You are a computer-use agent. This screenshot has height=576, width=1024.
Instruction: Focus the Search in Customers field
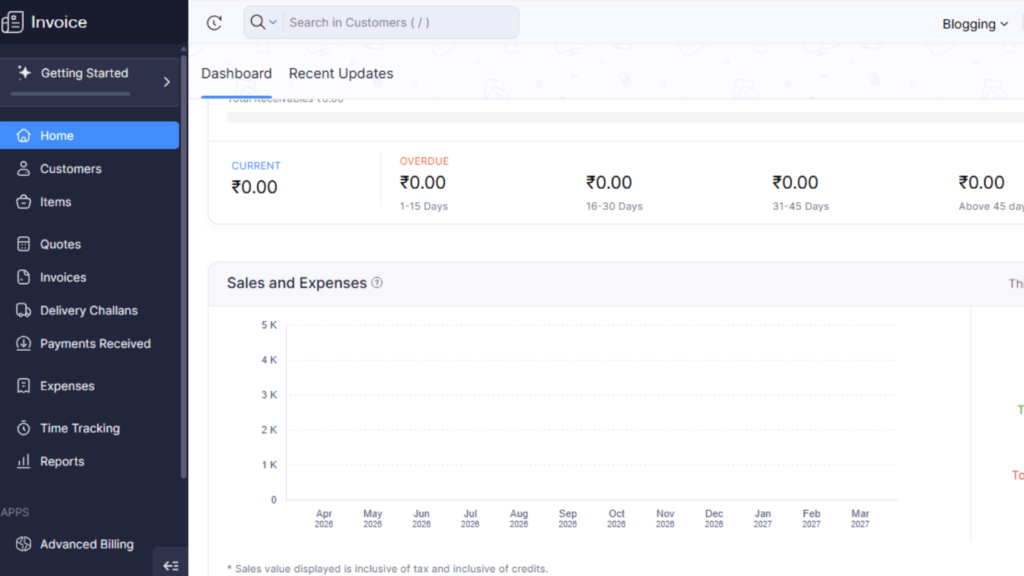point(401,22)
